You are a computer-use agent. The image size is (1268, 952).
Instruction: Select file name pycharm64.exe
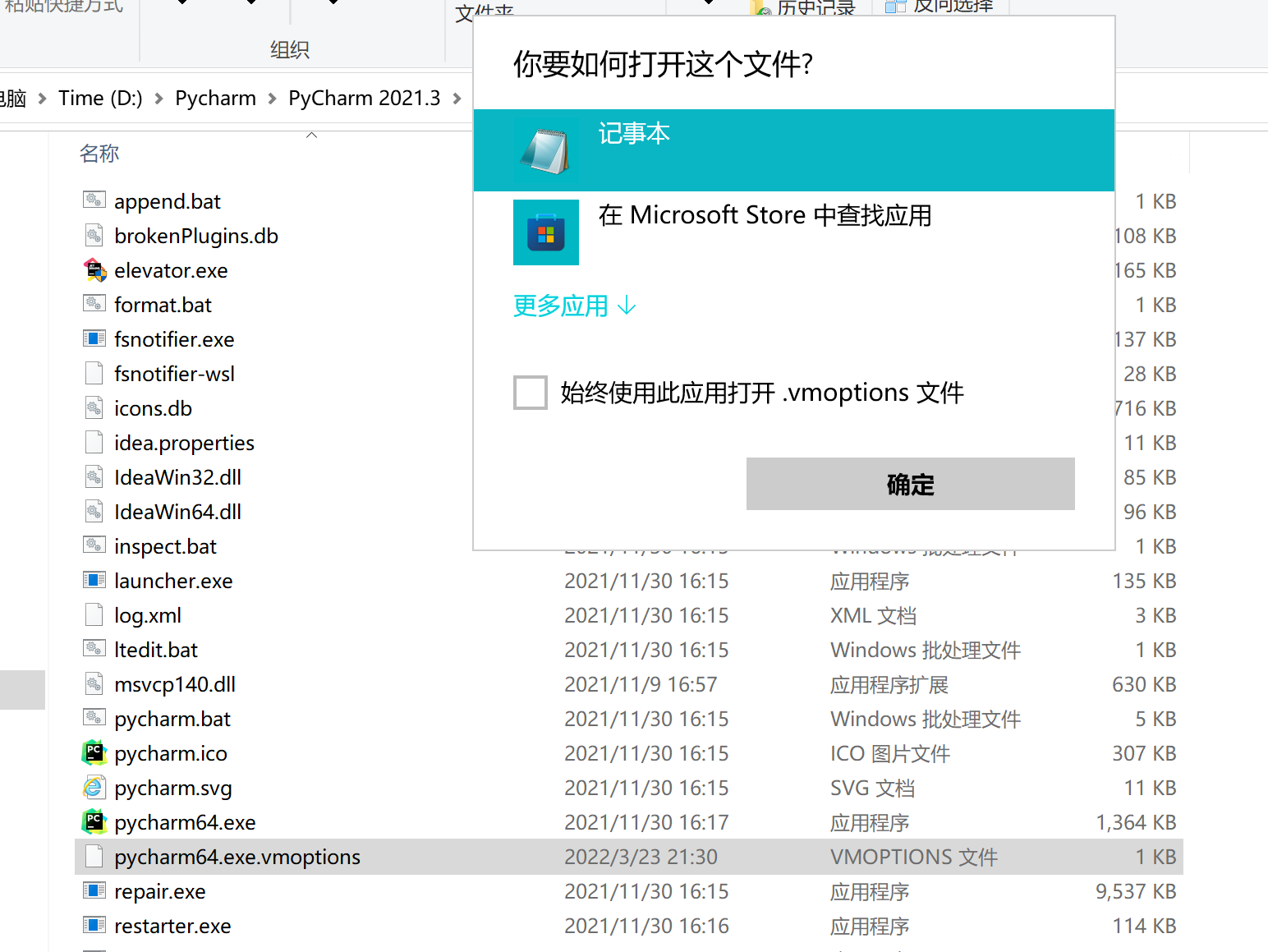pos(185,822)
